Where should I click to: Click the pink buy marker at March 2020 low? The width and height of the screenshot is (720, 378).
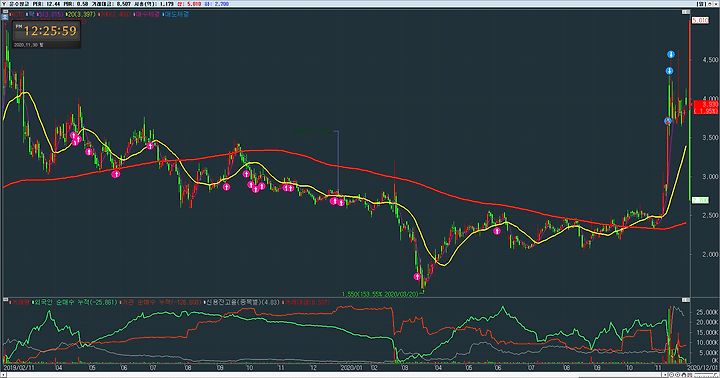(x=417, y=276)
